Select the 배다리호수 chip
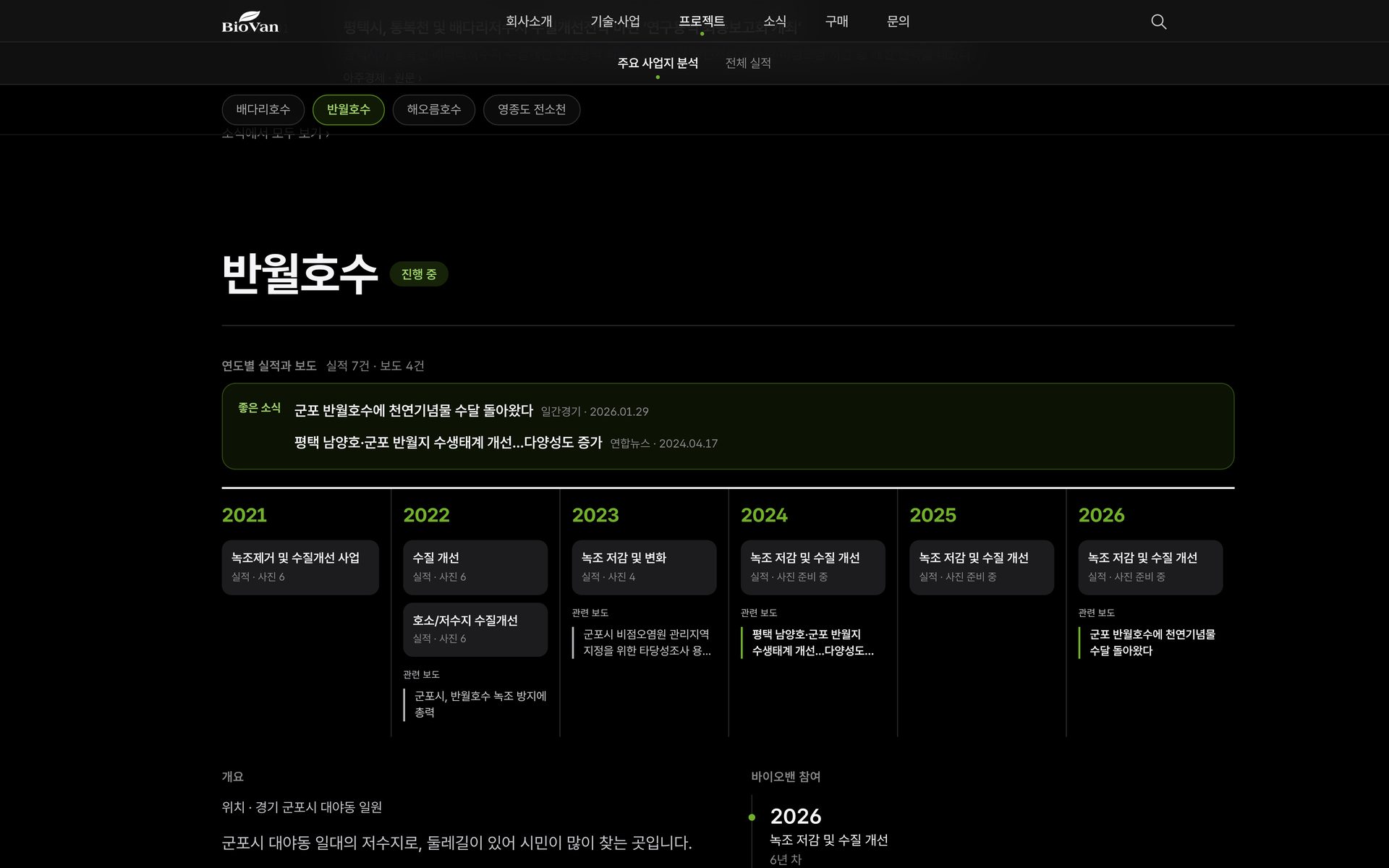1389x868 pixels. coord(263,109)
